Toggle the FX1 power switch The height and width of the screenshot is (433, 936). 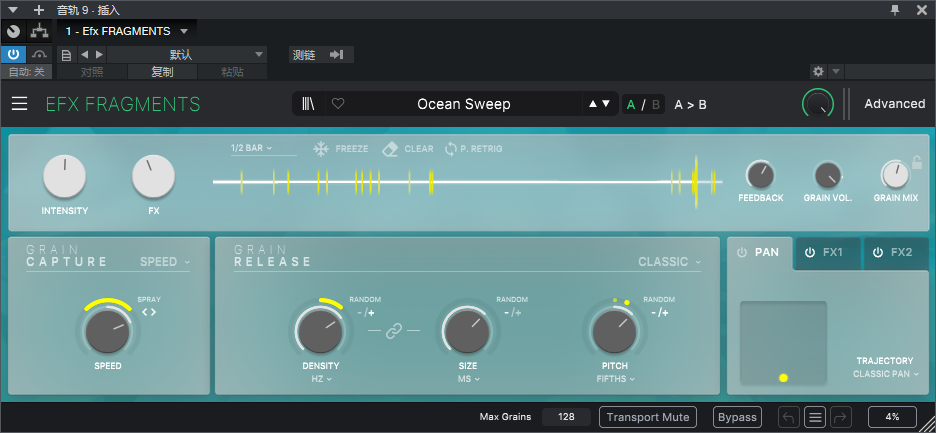pos(810,253)
